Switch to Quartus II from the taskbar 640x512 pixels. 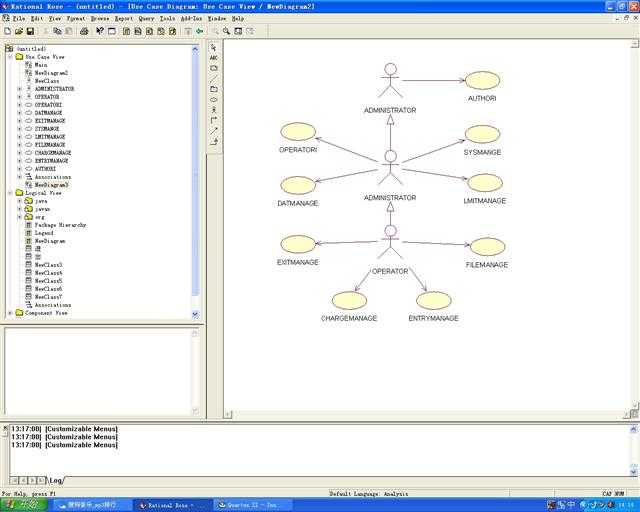[x=253, y=505]
